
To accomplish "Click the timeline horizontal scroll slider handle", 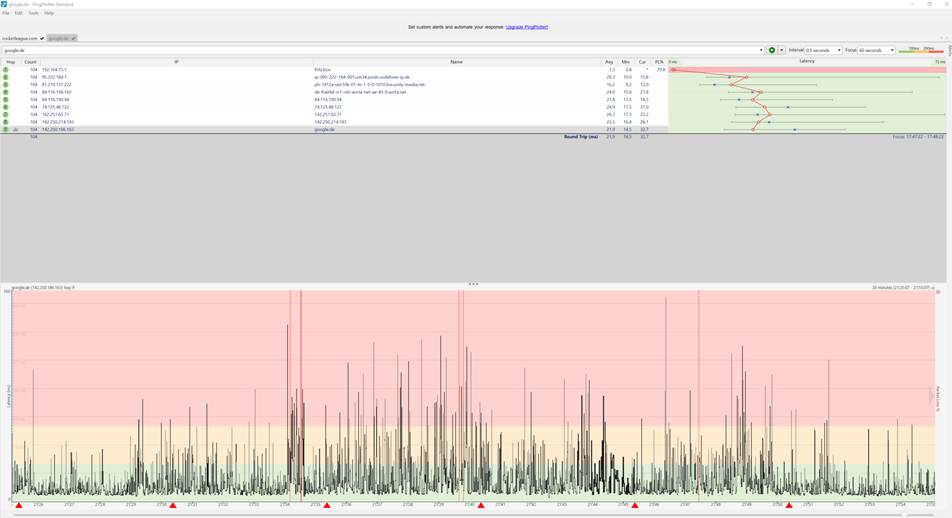I will pyautogui.click(x=905, y=515).
